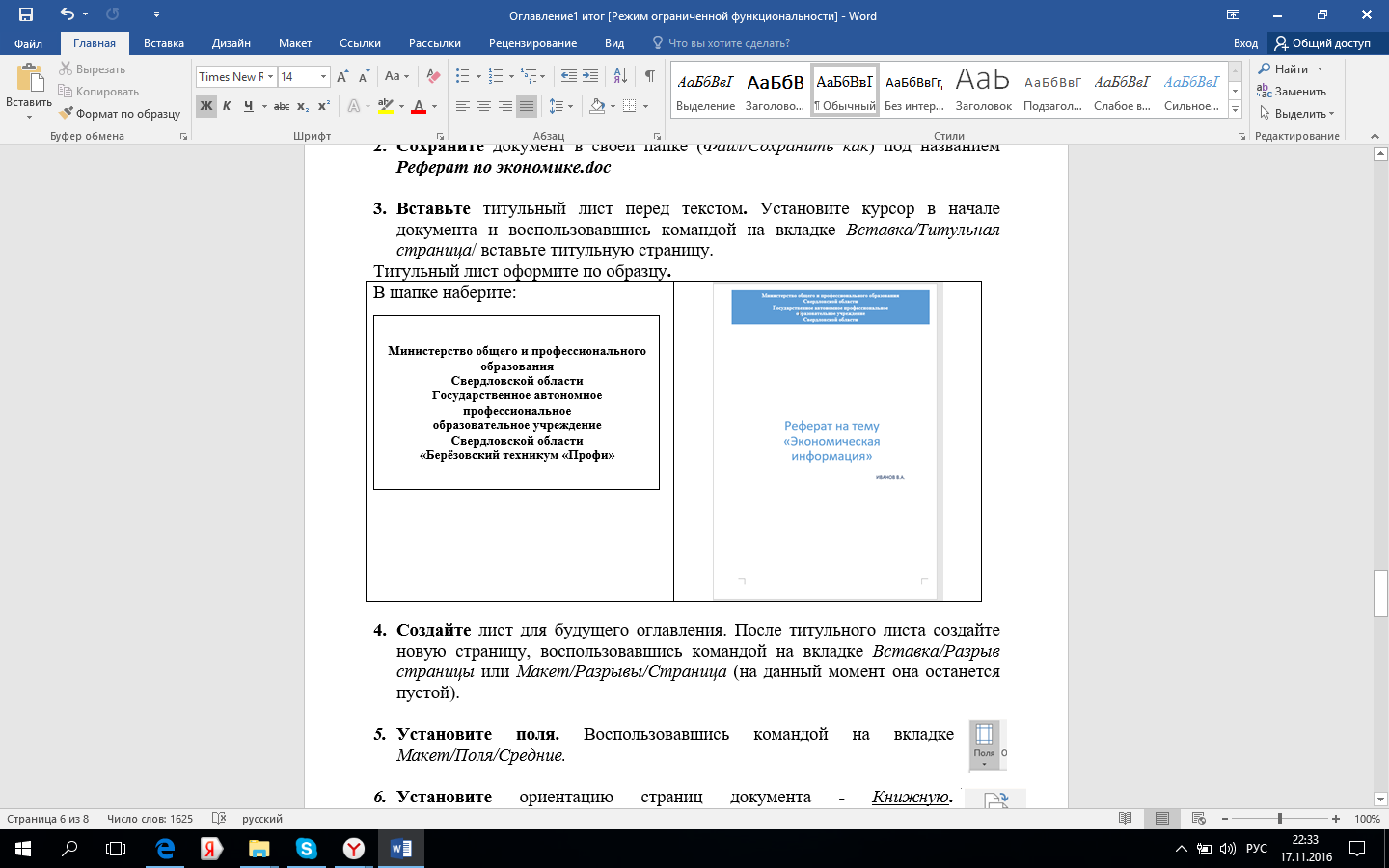Open the Font dialog launcher
Screen dimensions: 1389x868
441,137
